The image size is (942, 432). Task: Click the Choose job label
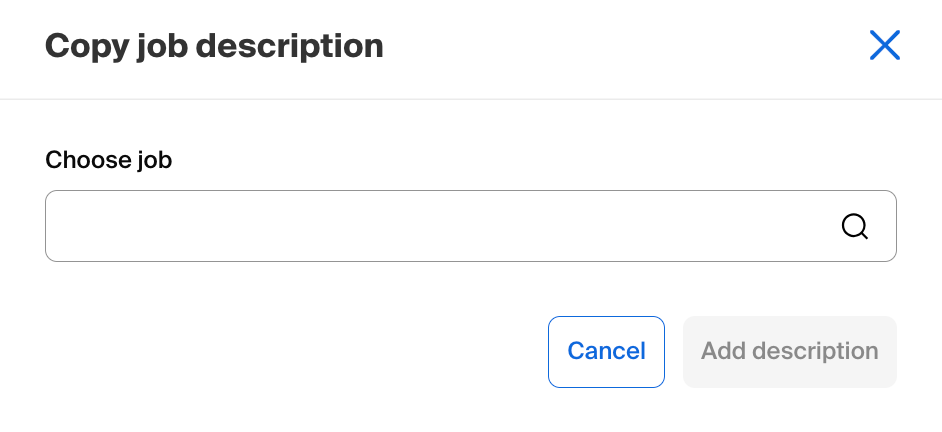click(x=109, y=160)
